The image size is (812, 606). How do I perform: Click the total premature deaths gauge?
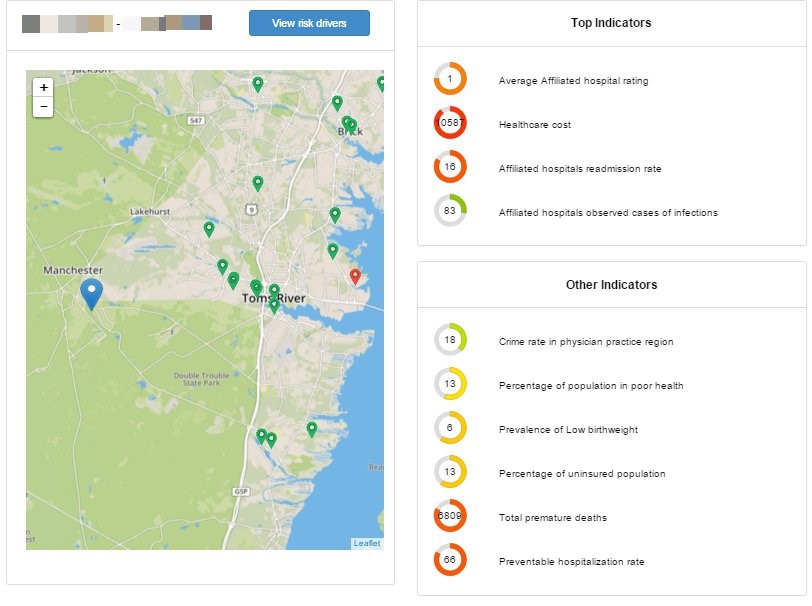[x=450, y=516]
